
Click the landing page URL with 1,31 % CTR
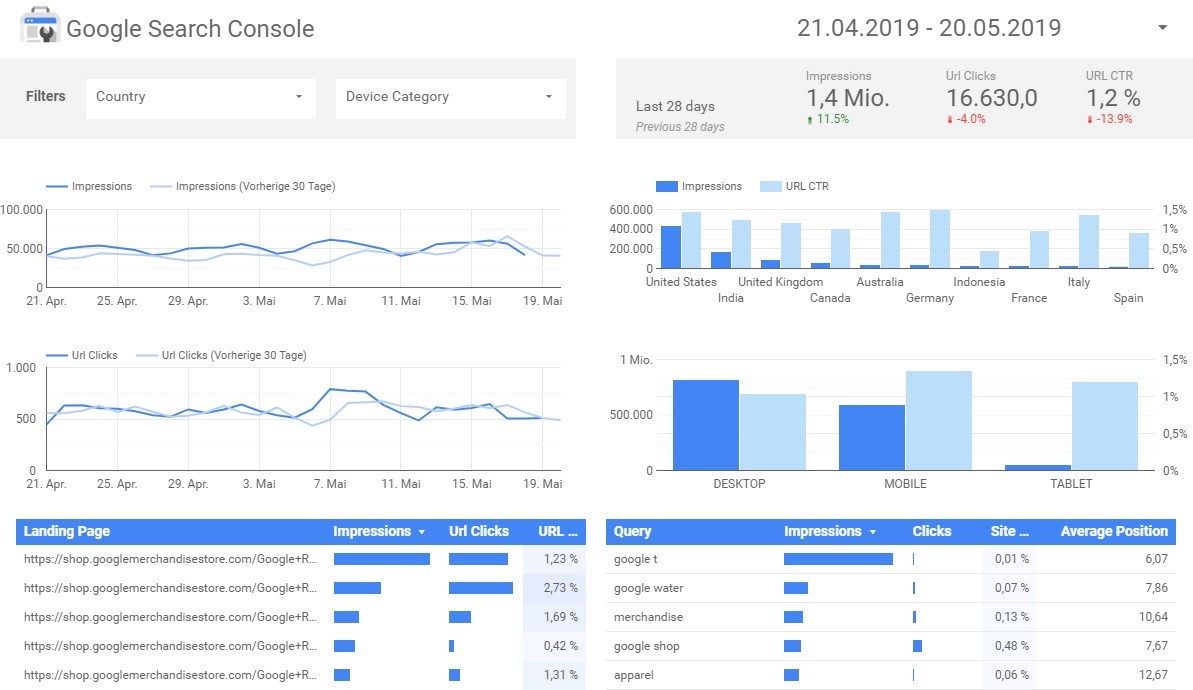(x=170, y=675)
